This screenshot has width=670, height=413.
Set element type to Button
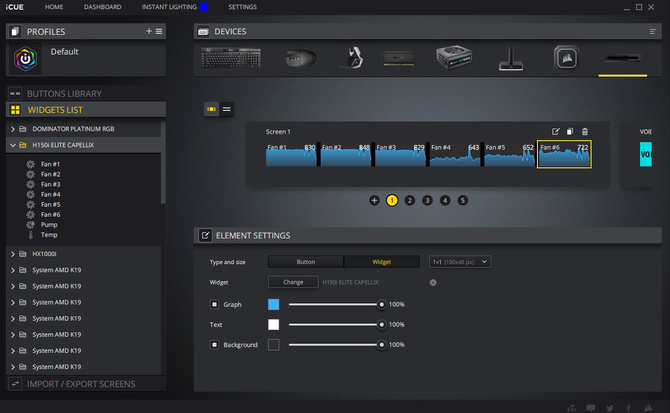tap(306, 262)
